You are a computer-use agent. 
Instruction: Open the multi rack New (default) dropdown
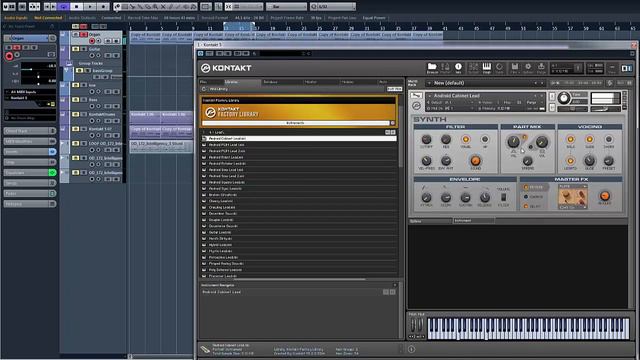[x=485, y=83]
